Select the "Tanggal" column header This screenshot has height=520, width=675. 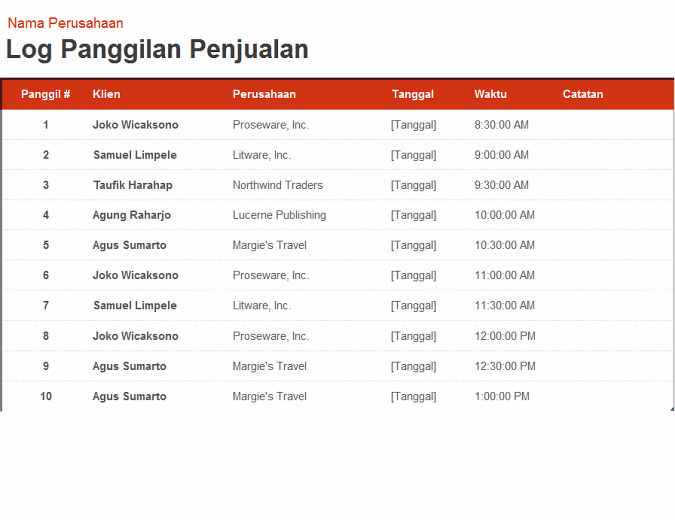[x=412, y=94]
